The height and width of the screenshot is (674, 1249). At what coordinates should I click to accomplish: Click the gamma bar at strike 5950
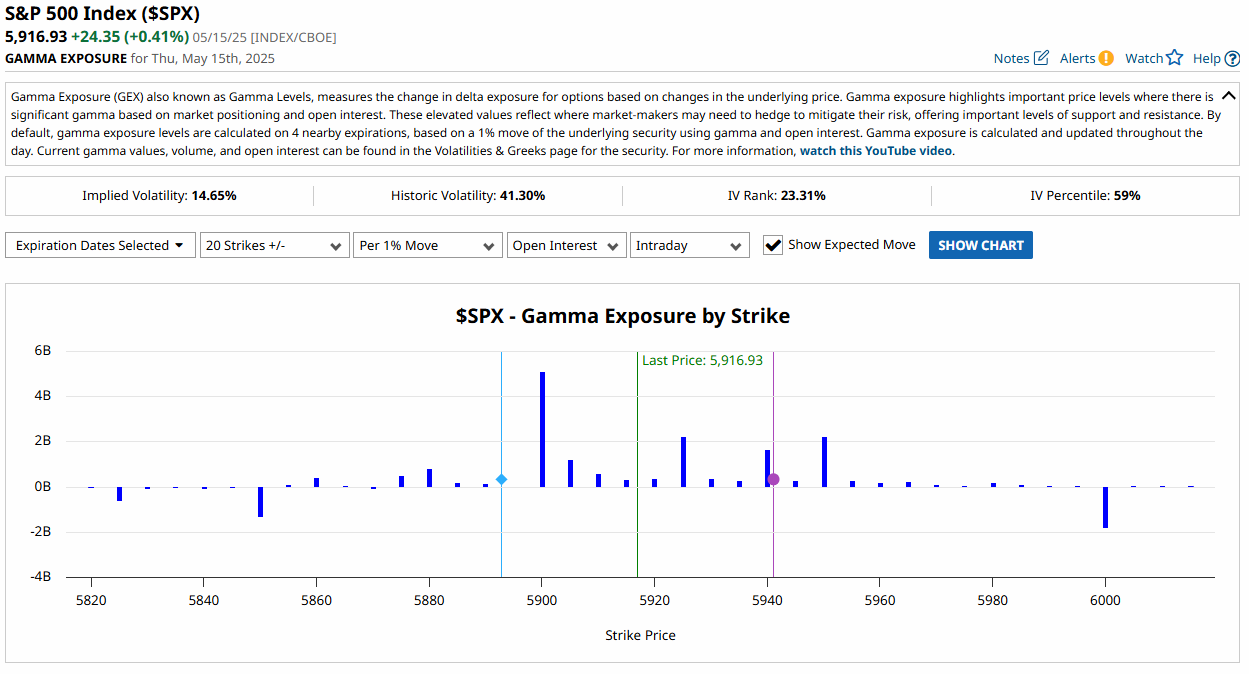(x=824, y=462)
